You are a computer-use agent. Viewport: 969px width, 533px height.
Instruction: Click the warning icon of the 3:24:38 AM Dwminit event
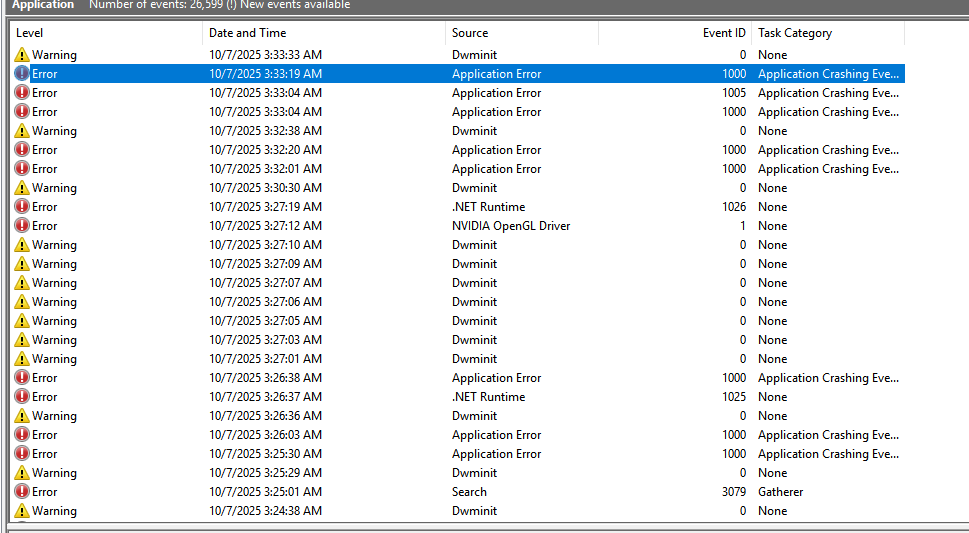22,511
